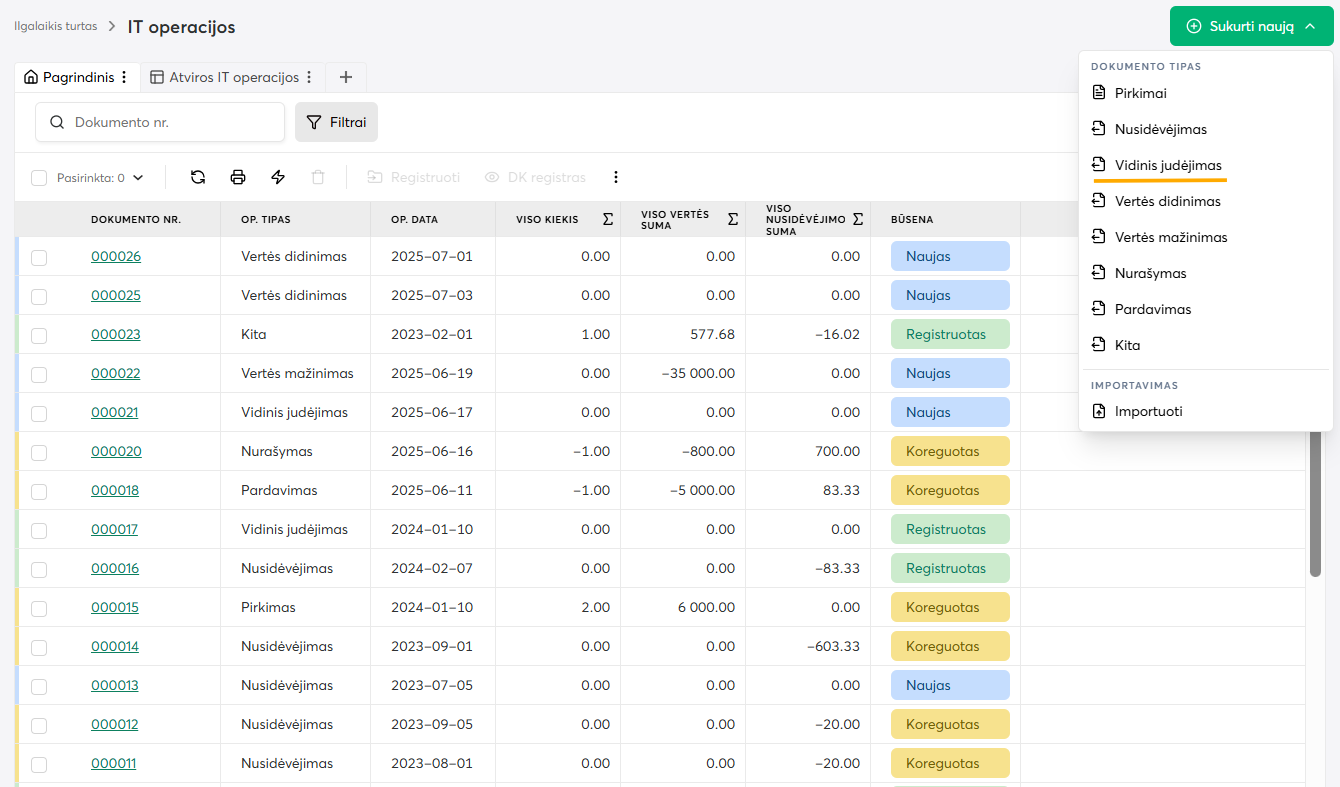The image size is (1340, 787).
Task: Check the box for document 000026
Action: [39, 257]
